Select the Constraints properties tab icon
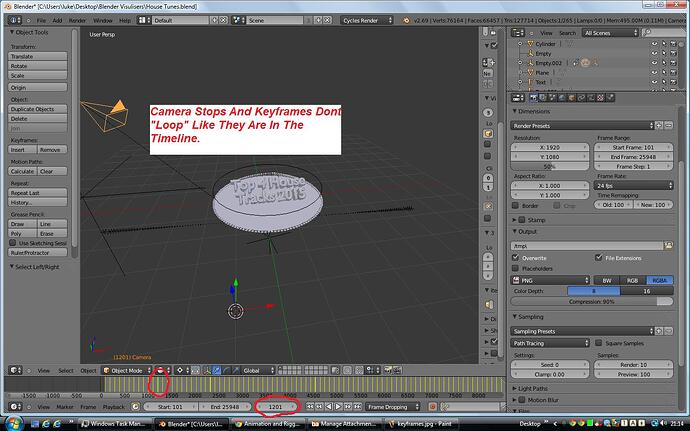 (581, 97)
